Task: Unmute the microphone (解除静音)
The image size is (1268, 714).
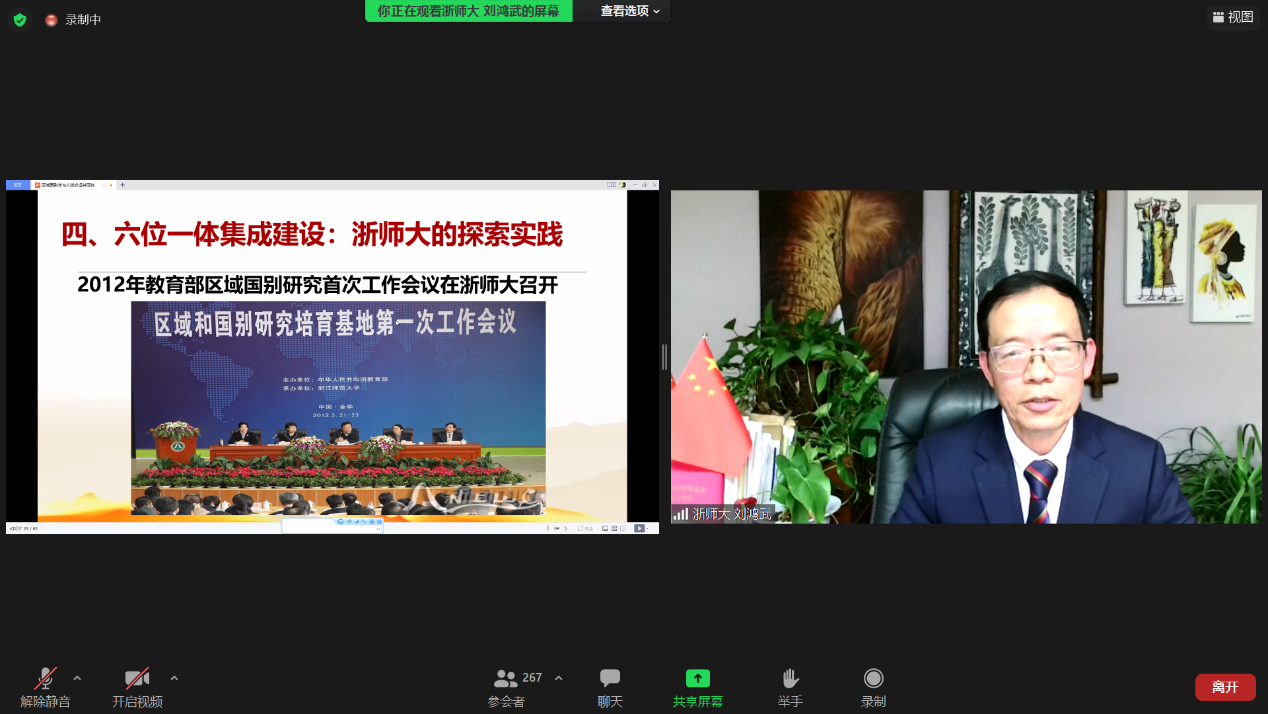Action: point(45,688)
